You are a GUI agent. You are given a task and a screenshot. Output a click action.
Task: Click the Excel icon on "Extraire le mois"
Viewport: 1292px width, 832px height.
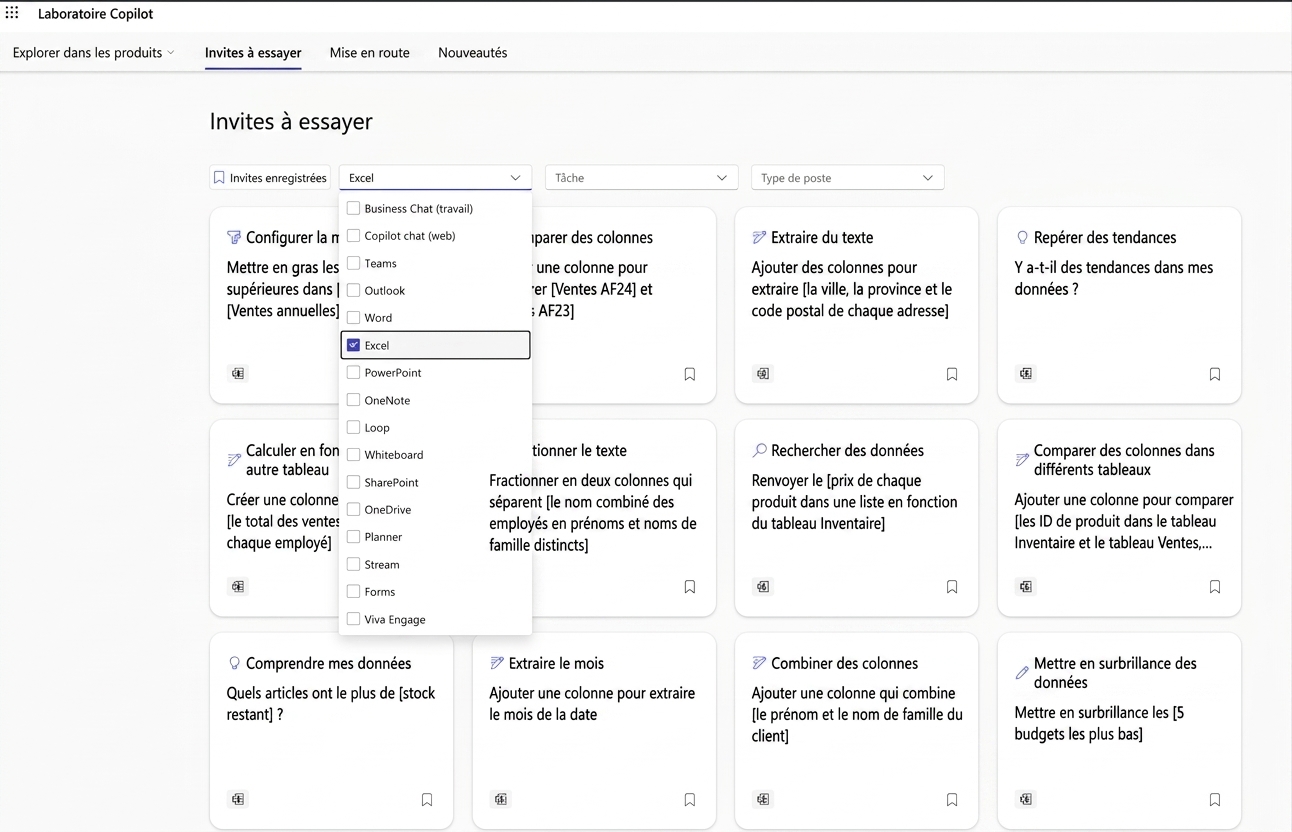pyautogui.click(x=501, y=799)
